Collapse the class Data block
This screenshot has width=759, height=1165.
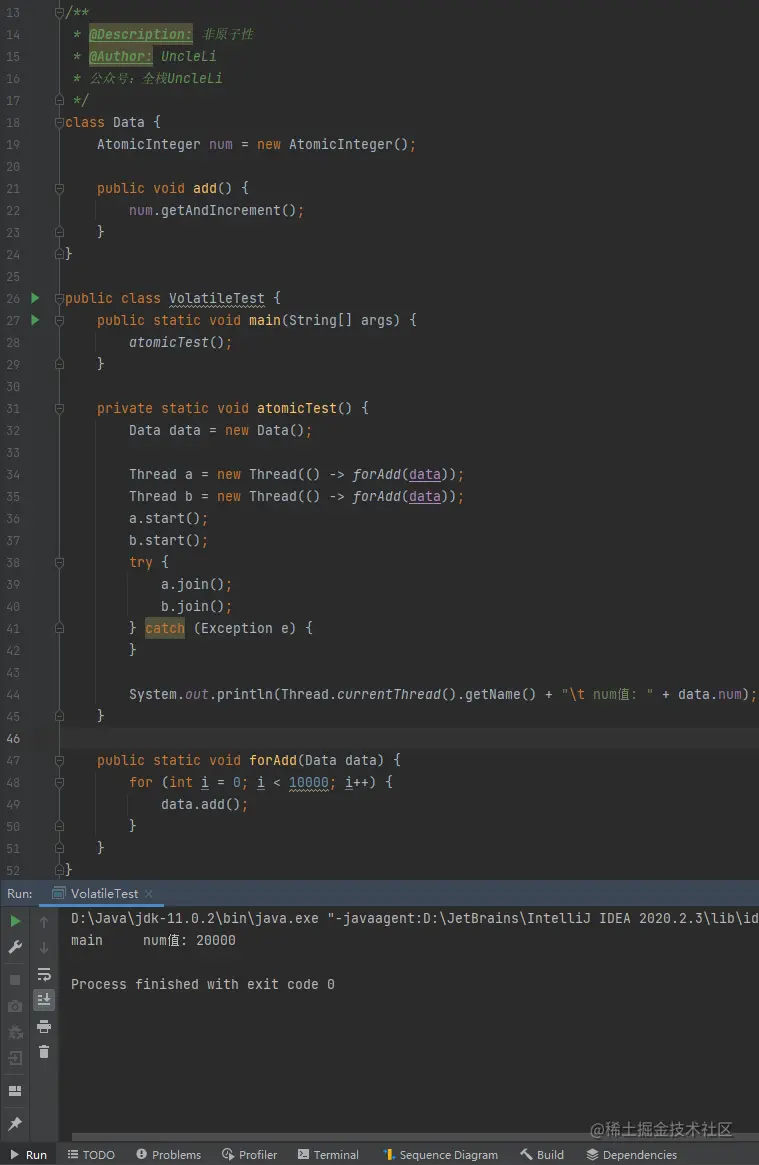tap(59, 123)
